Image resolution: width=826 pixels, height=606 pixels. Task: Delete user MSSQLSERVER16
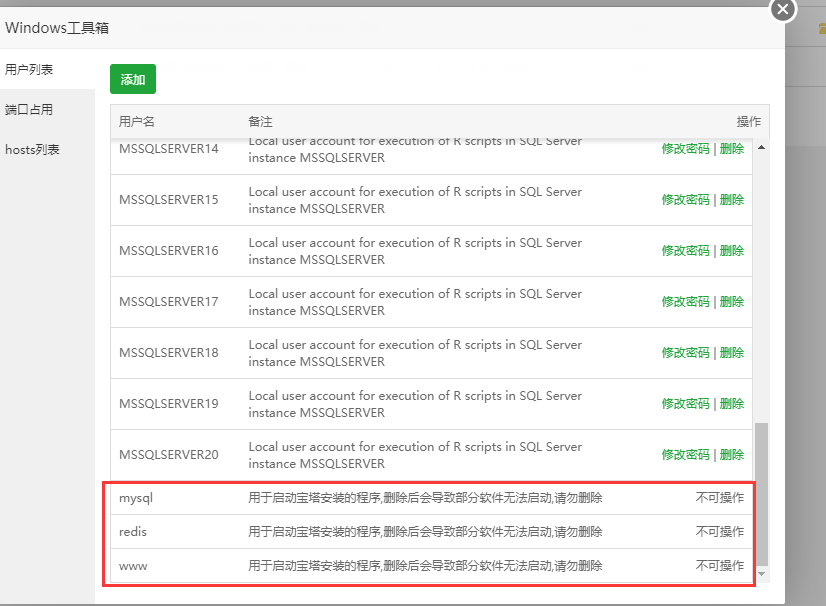(x=732, y=250)
